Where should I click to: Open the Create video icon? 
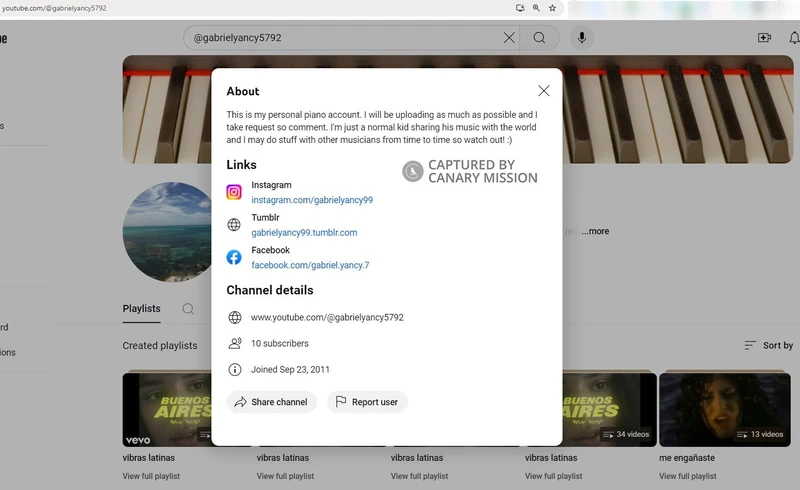pyautogui.click(x=764, y=38)
